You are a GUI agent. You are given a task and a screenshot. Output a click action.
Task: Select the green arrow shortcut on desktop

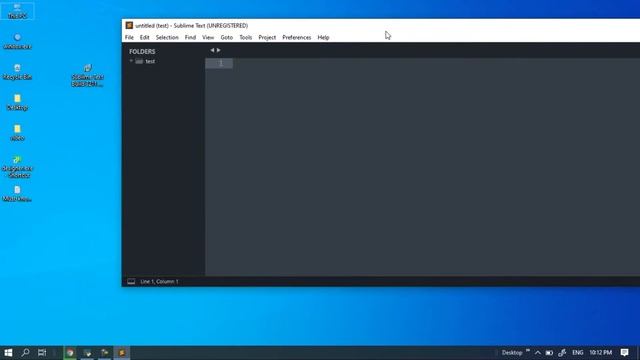pyautogui.click(x=17, y=167)
